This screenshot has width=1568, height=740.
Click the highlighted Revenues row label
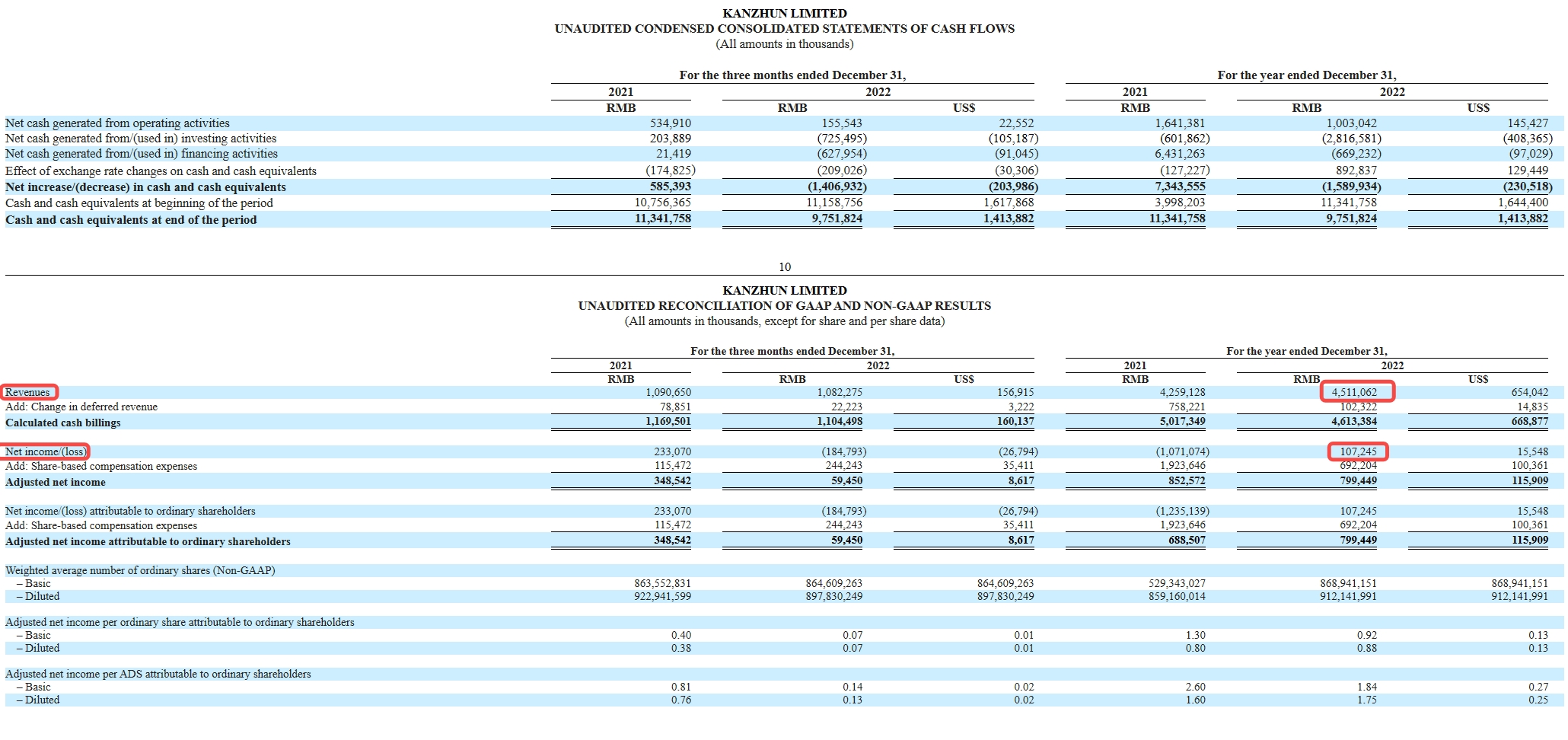(28, 392)
